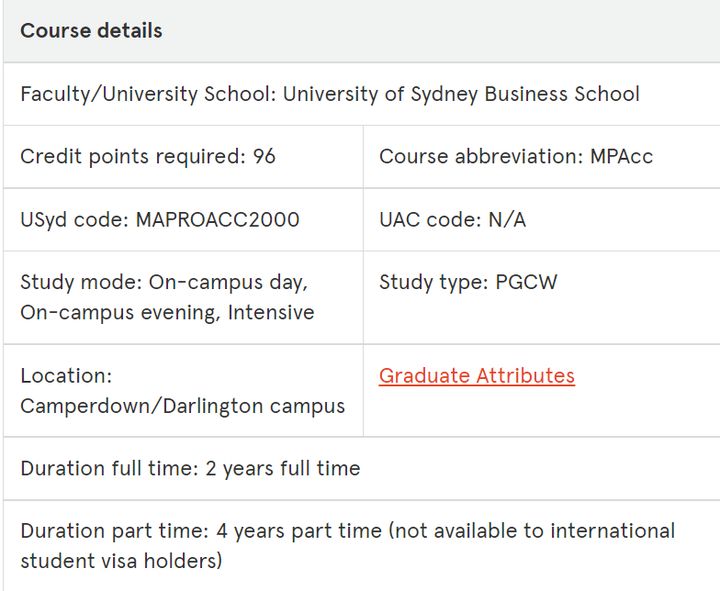Image resolution: width=720 pixels, height=591 pixels.
Task: Click the Study mode cell text
Action: pyautogui.click(x=167, y=297)
